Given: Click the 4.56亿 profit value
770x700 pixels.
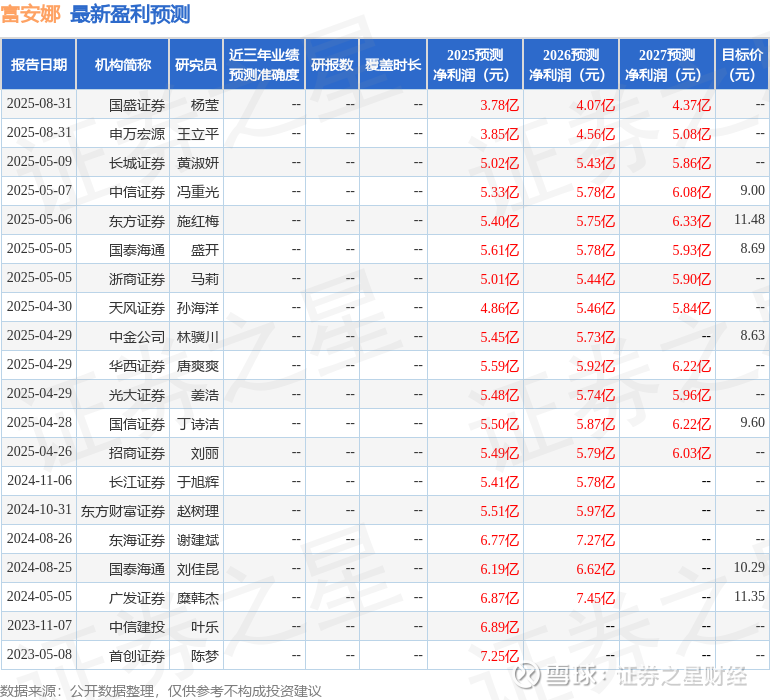Looking at the screenshot, I should 596,134.
